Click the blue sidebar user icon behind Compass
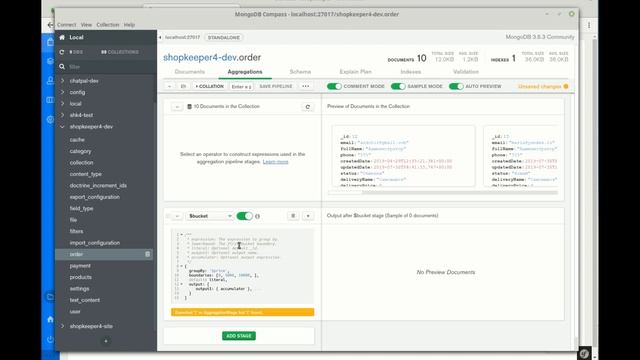 [50, 80]
